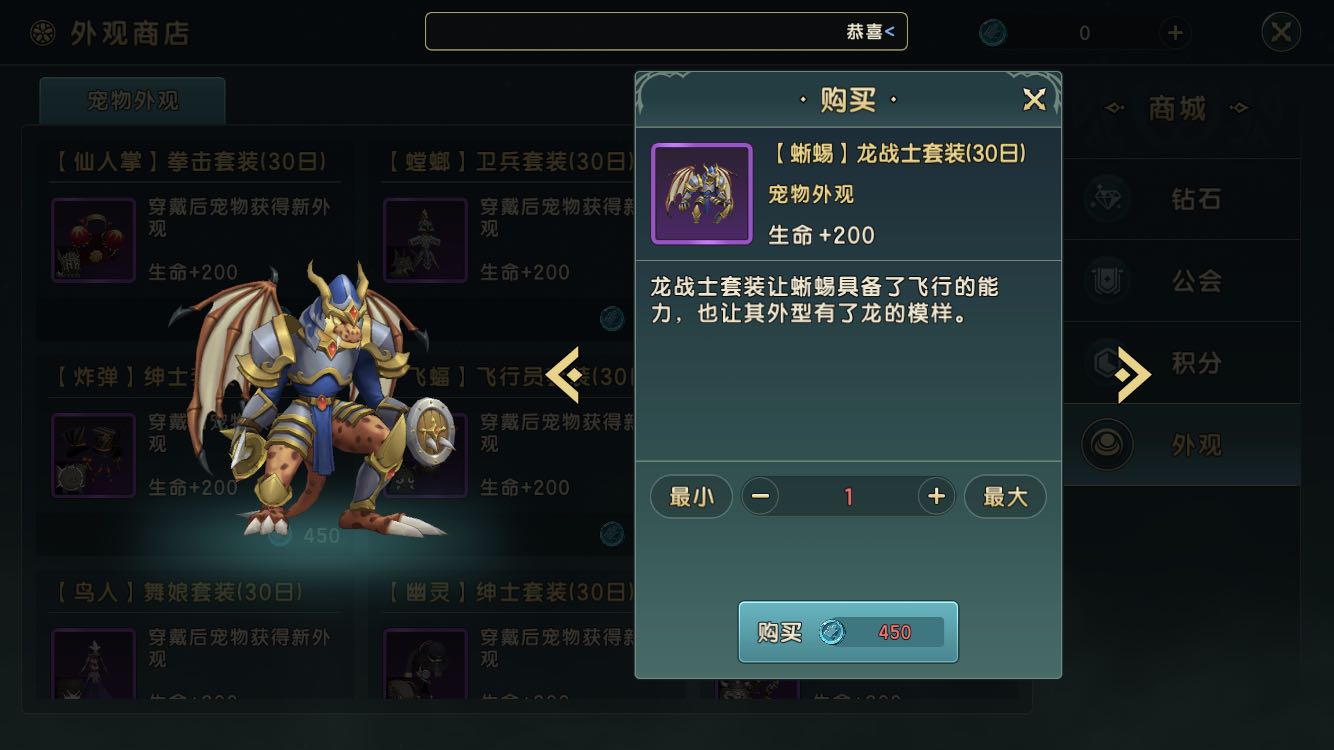
Task: Select the 仙人掌 拳击套装 item icon
Action: pyautogui.click(x=93, y=240)
